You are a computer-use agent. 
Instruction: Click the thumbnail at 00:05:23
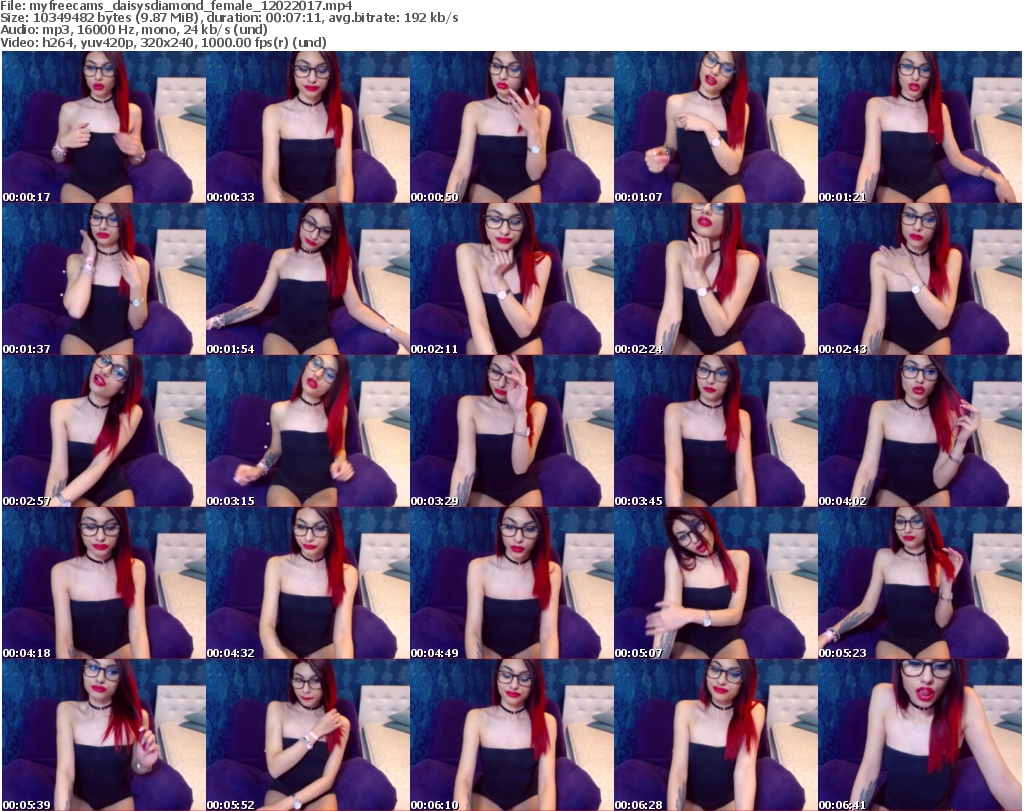pos(920,584)
